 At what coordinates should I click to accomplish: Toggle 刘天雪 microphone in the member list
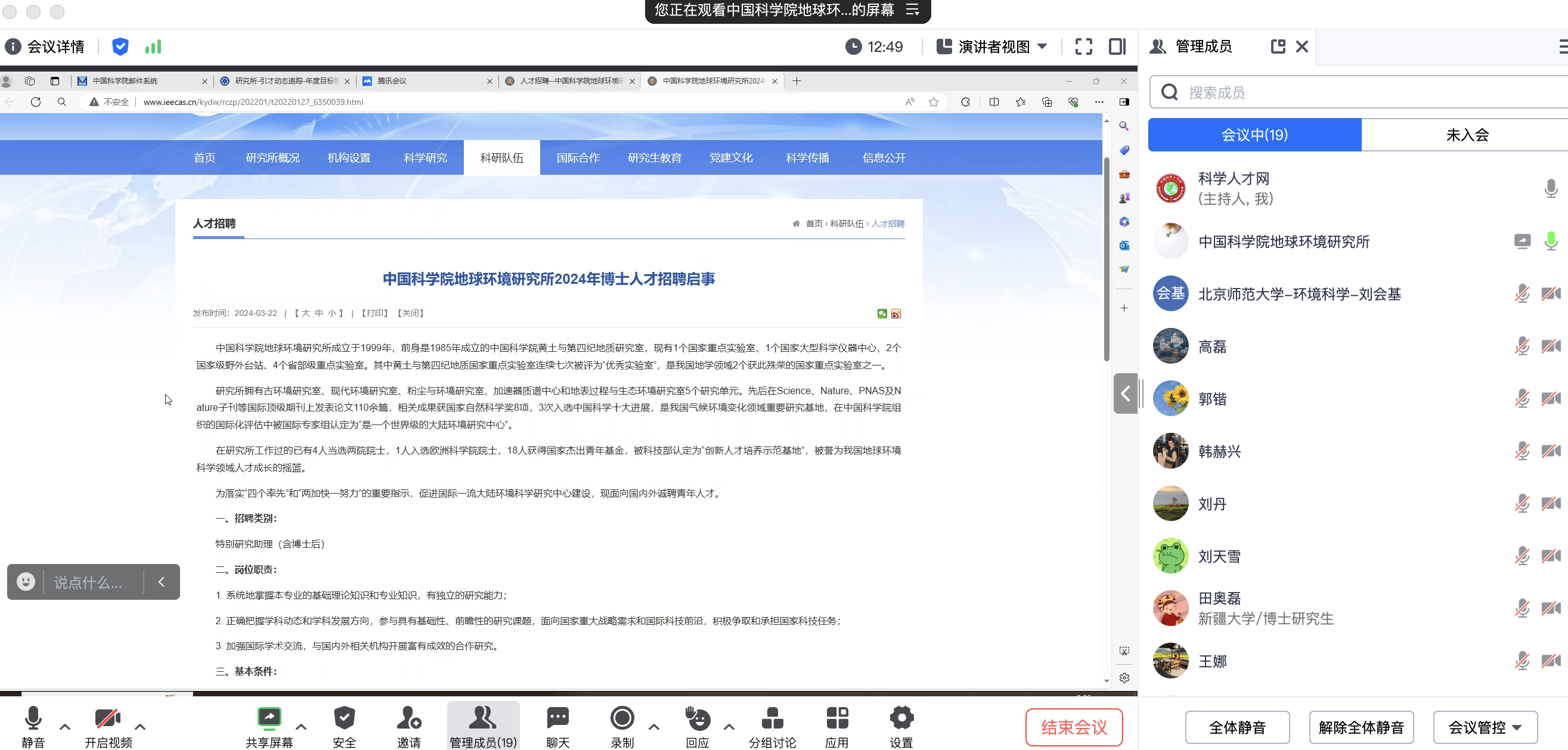pyautogui.click(x=1521, y=556)
